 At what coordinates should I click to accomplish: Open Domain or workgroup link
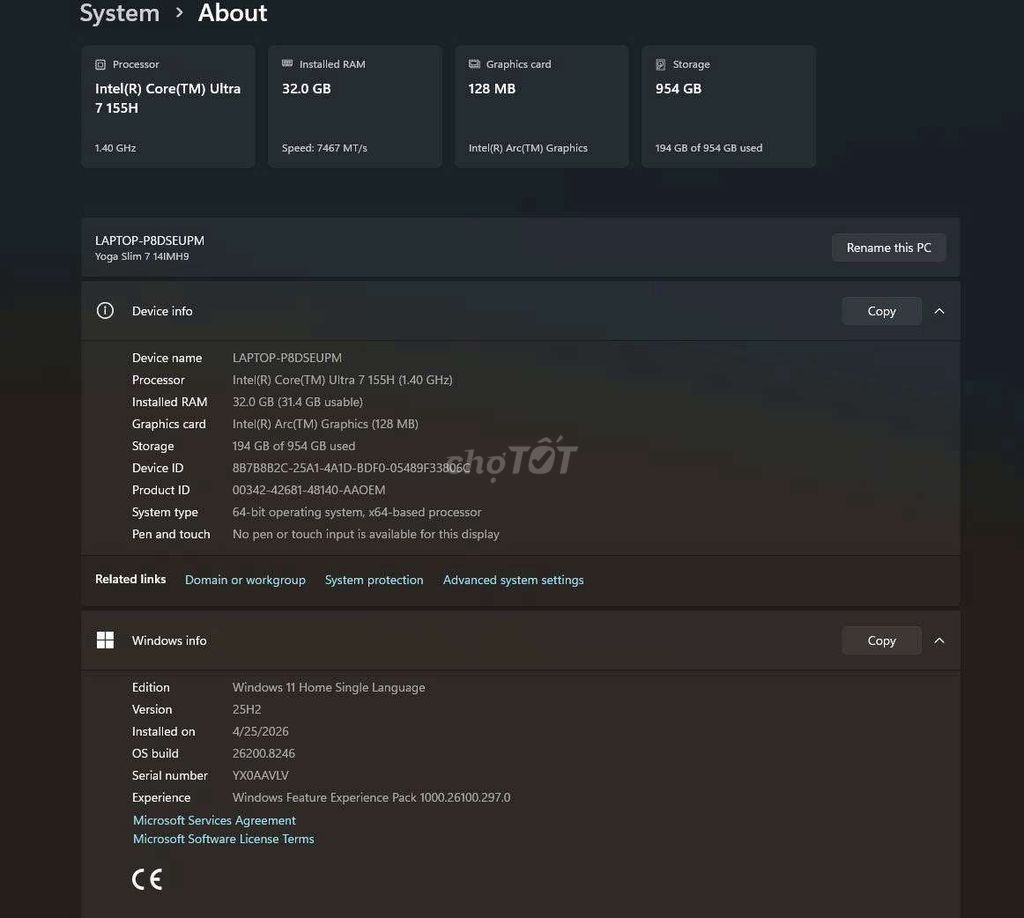(245, 580)
